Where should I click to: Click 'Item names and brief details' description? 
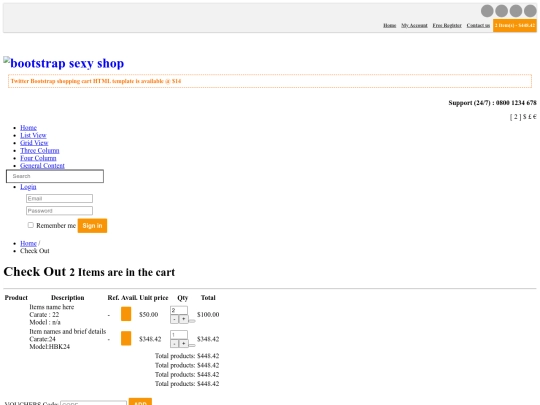coord(68,332)
